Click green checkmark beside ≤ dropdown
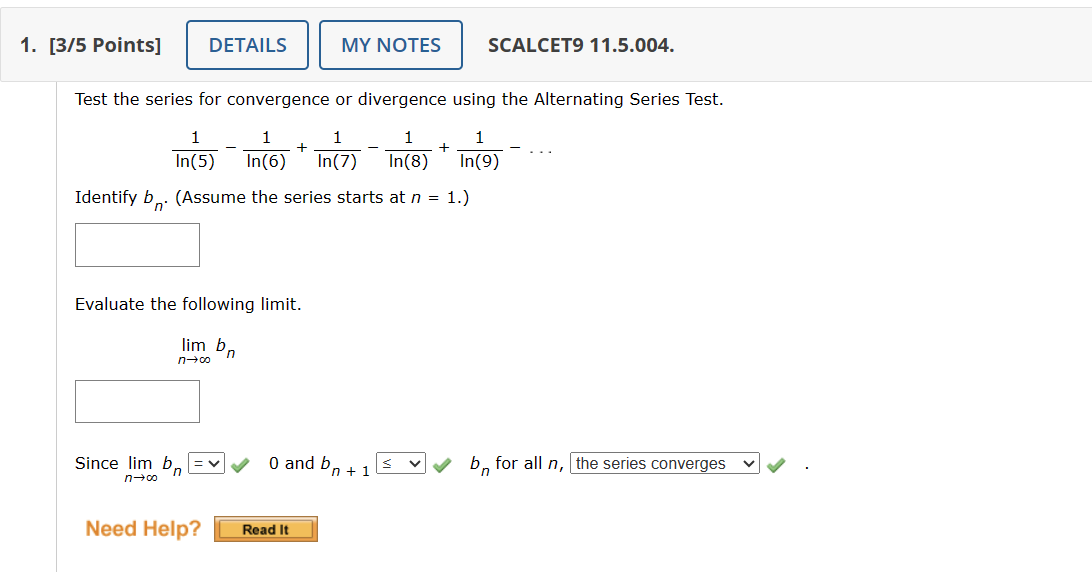Viewport: 1092px width, 572px height. coord(442,465)
